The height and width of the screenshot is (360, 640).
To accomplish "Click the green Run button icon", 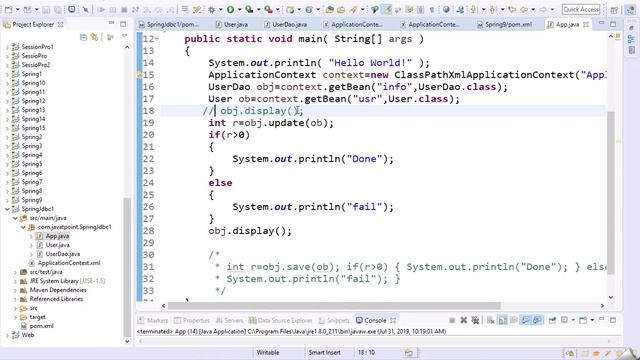I will pyautogui.click(x=231, y=9).
